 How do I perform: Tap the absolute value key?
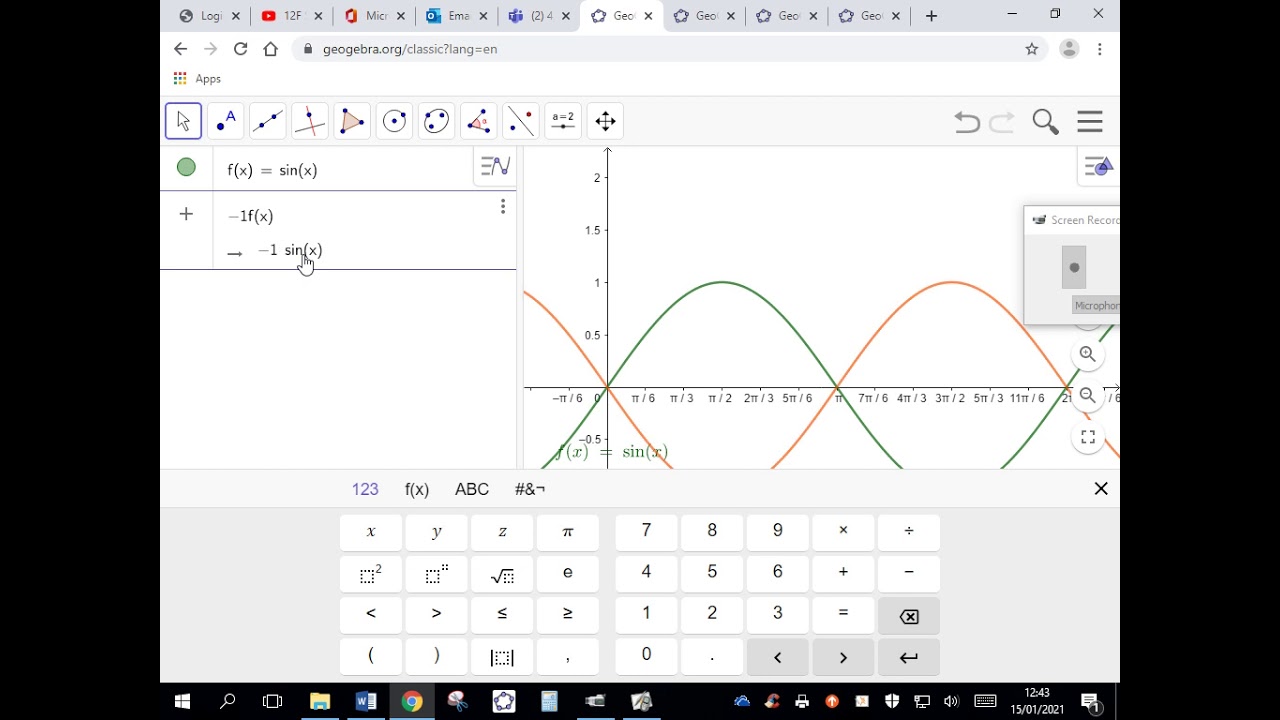point(502,656)
